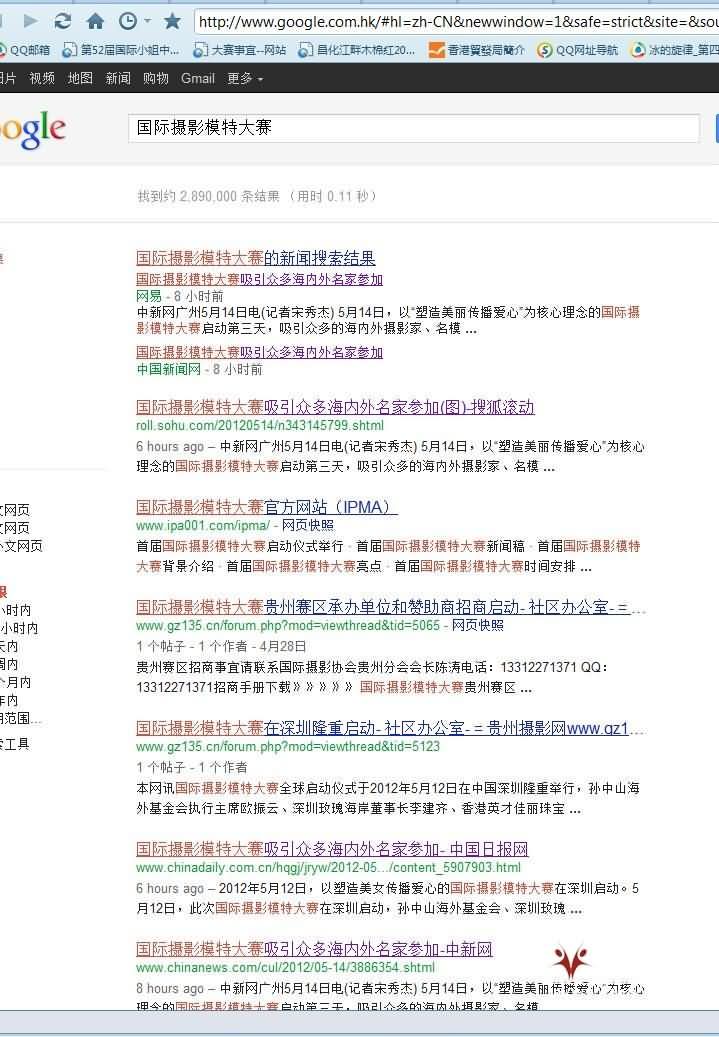Click the Google logo

point(32,130)
